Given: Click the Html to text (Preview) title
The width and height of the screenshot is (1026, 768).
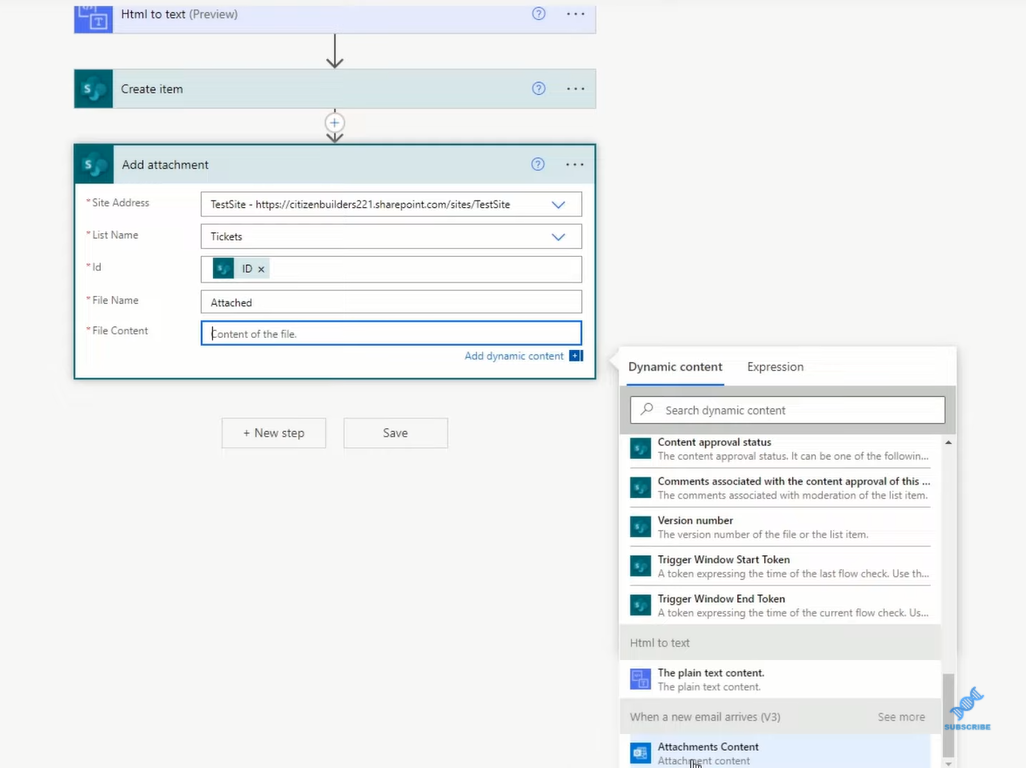Looking at the screenshot, I should coord(179,14).
